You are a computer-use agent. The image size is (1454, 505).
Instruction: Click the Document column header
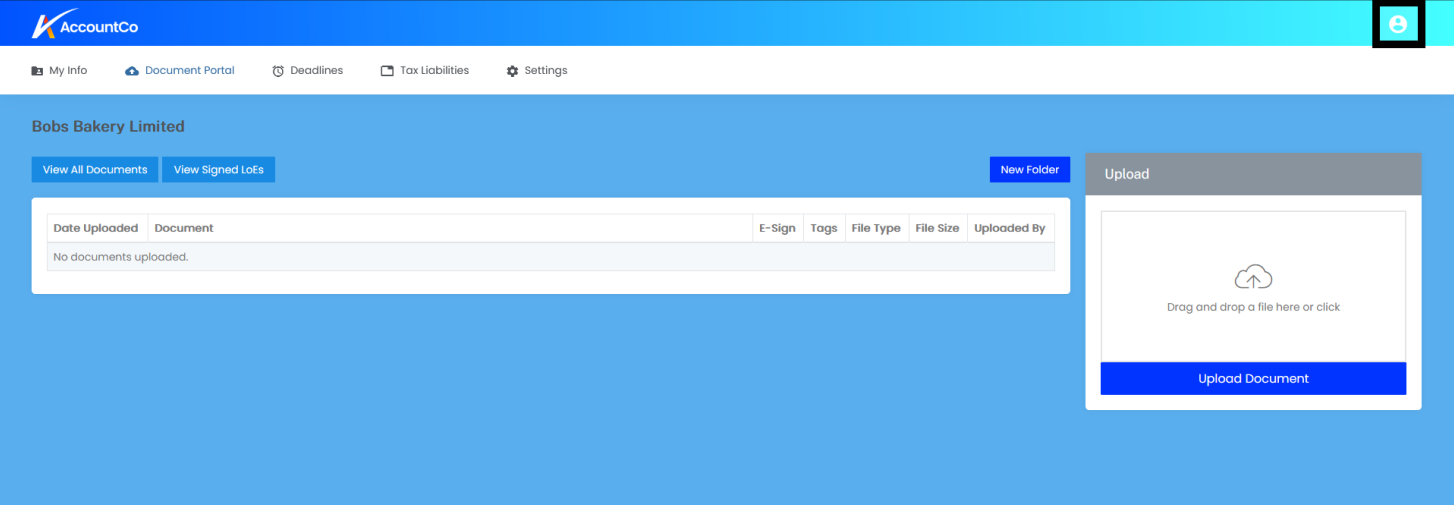[450, 228]
